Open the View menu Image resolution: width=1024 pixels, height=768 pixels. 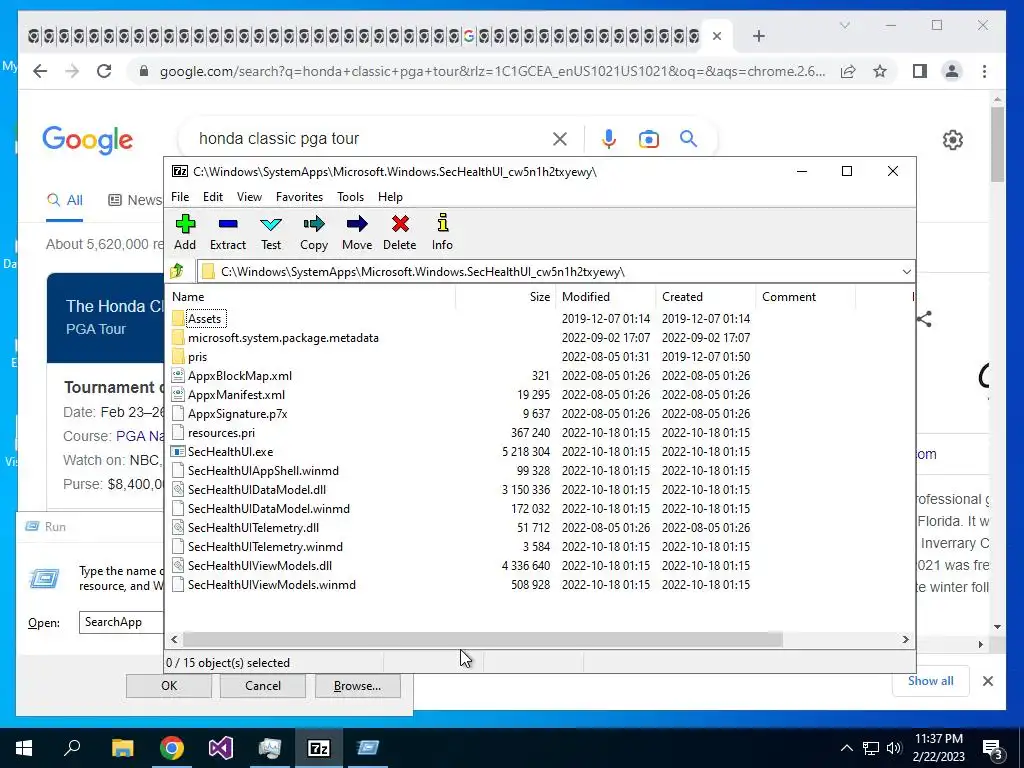pos(249,197)
